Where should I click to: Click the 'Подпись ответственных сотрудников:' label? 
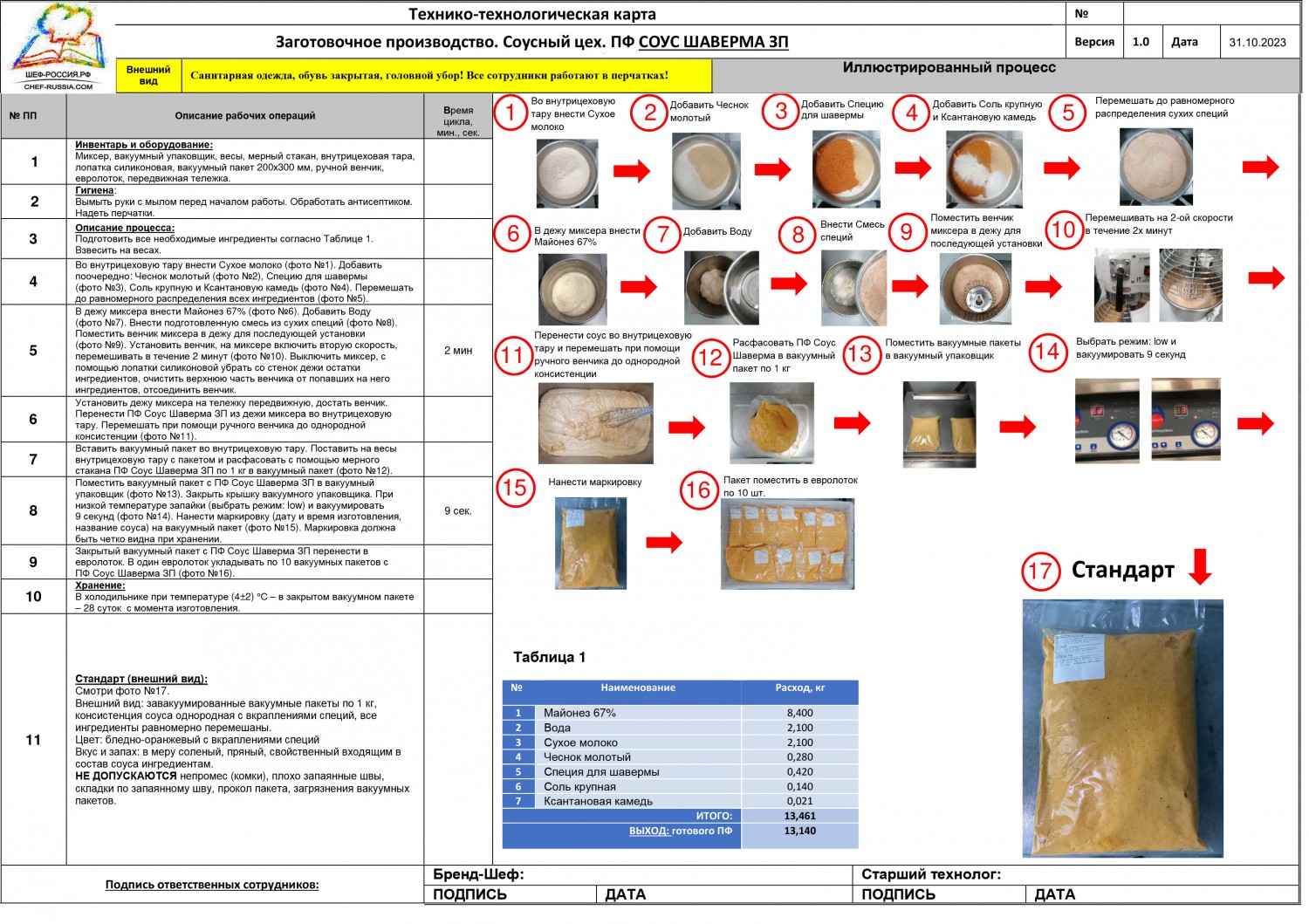point(212,886)
